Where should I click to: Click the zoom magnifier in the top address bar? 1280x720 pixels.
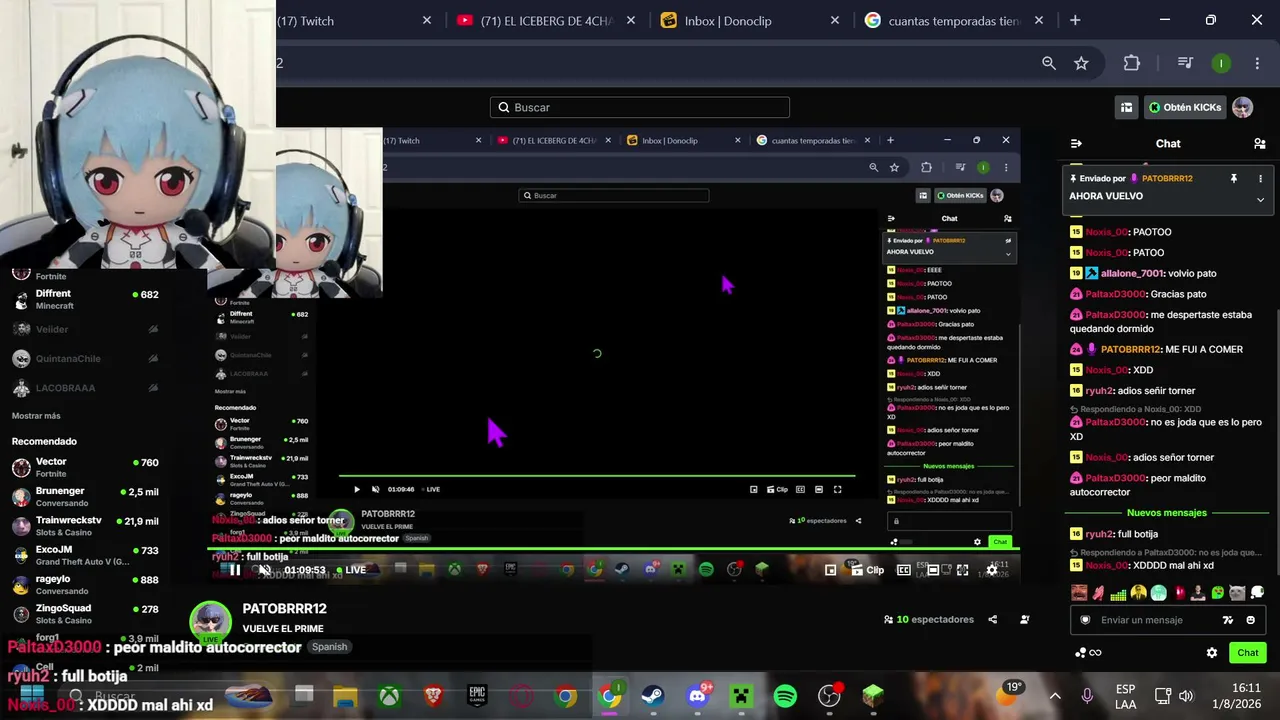(1049, 63)
